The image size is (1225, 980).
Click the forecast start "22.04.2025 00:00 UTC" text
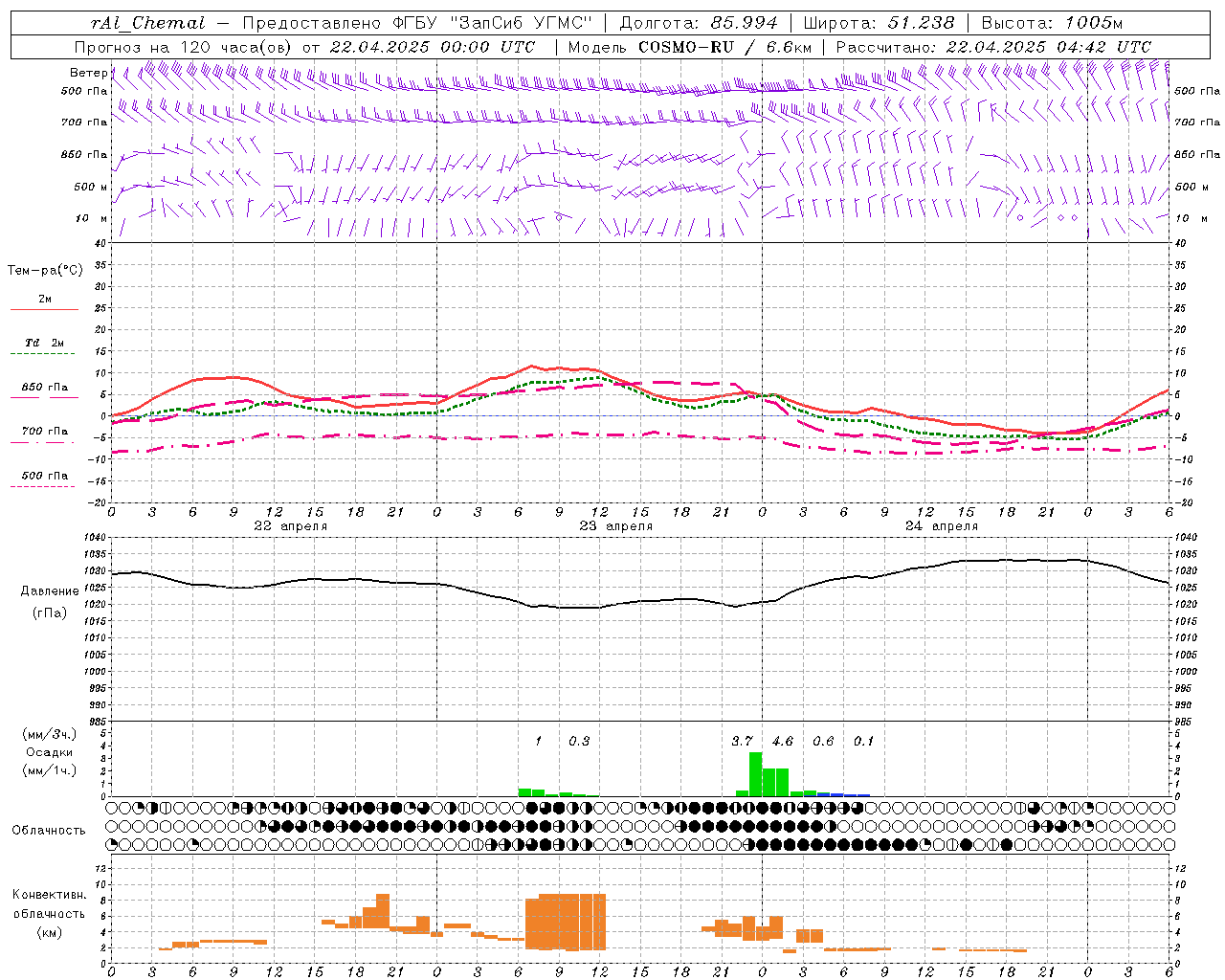point(432,47)
